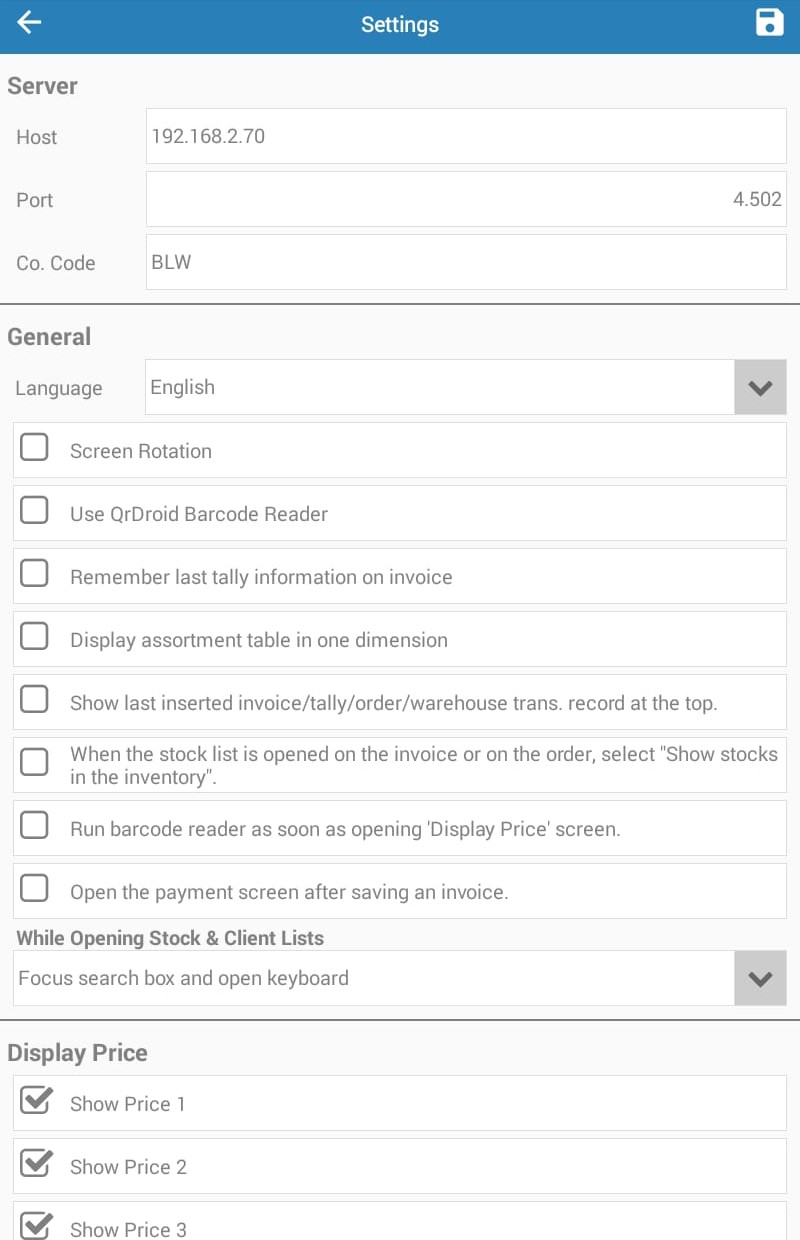Image resolution: width=800 pixels, height=1240 pixels.
Task: Tap the Settings title in header
Action: click(400, 24)
